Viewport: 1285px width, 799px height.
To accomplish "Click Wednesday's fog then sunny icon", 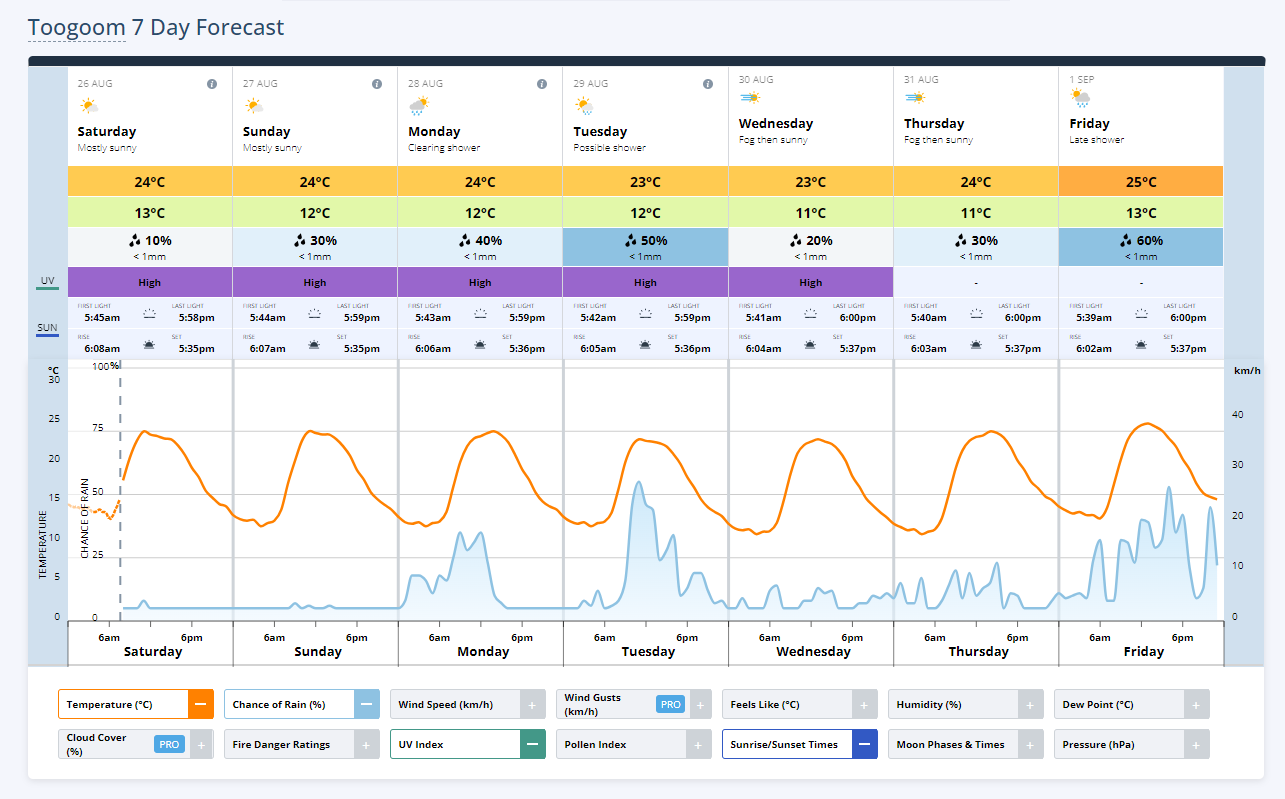I will [x=749, y=98].
